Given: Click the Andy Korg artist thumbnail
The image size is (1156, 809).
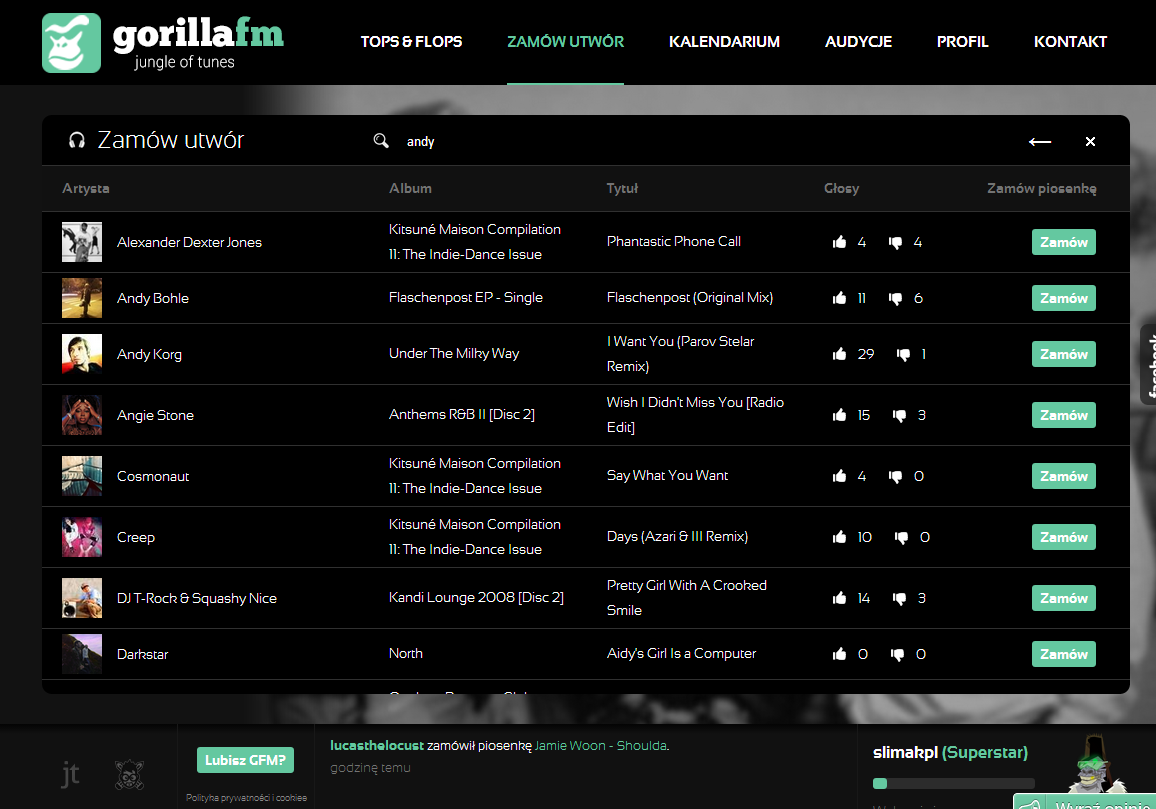Looking at the screenshot, I should click(x=82, y=354).
